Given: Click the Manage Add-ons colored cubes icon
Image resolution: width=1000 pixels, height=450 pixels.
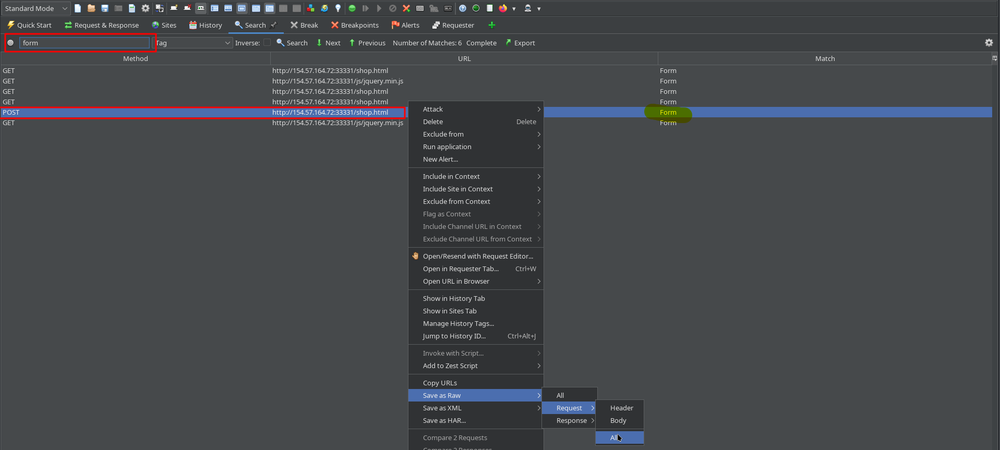Looking at the screenshot, I should pyautogui.click(x=311, y=8).
